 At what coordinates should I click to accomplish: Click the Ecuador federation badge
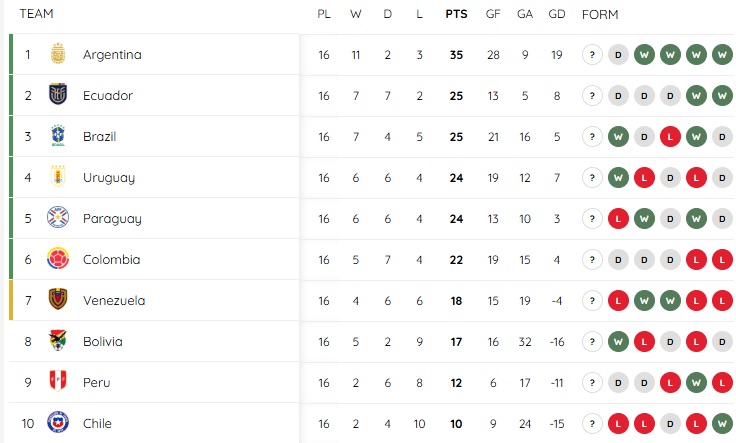click(x=58, y=94)
